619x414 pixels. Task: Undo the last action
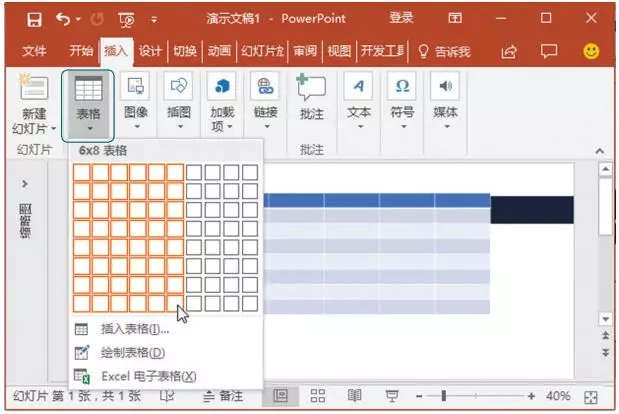pyautogui.click(x=63, y=19)
